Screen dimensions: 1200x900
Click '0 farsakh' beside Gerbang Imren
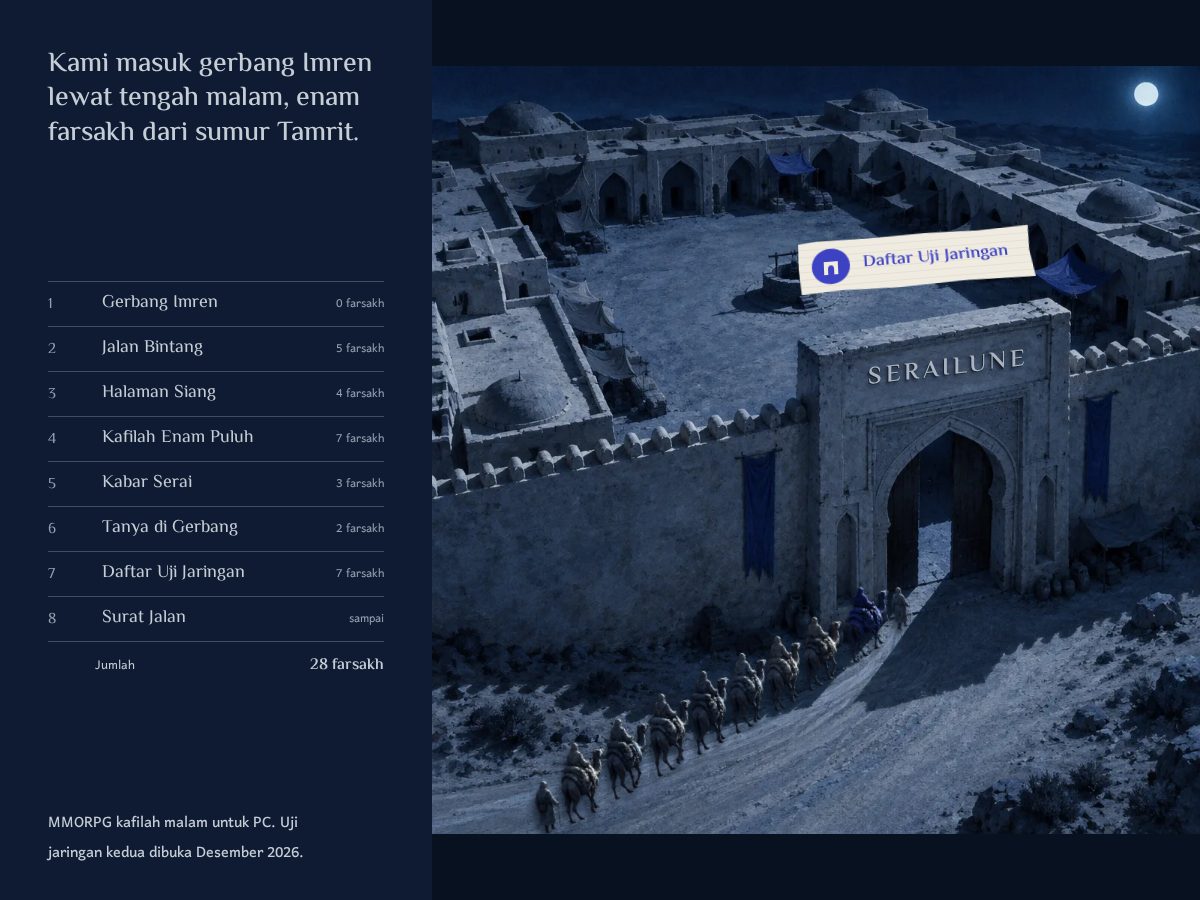(360, 303)
